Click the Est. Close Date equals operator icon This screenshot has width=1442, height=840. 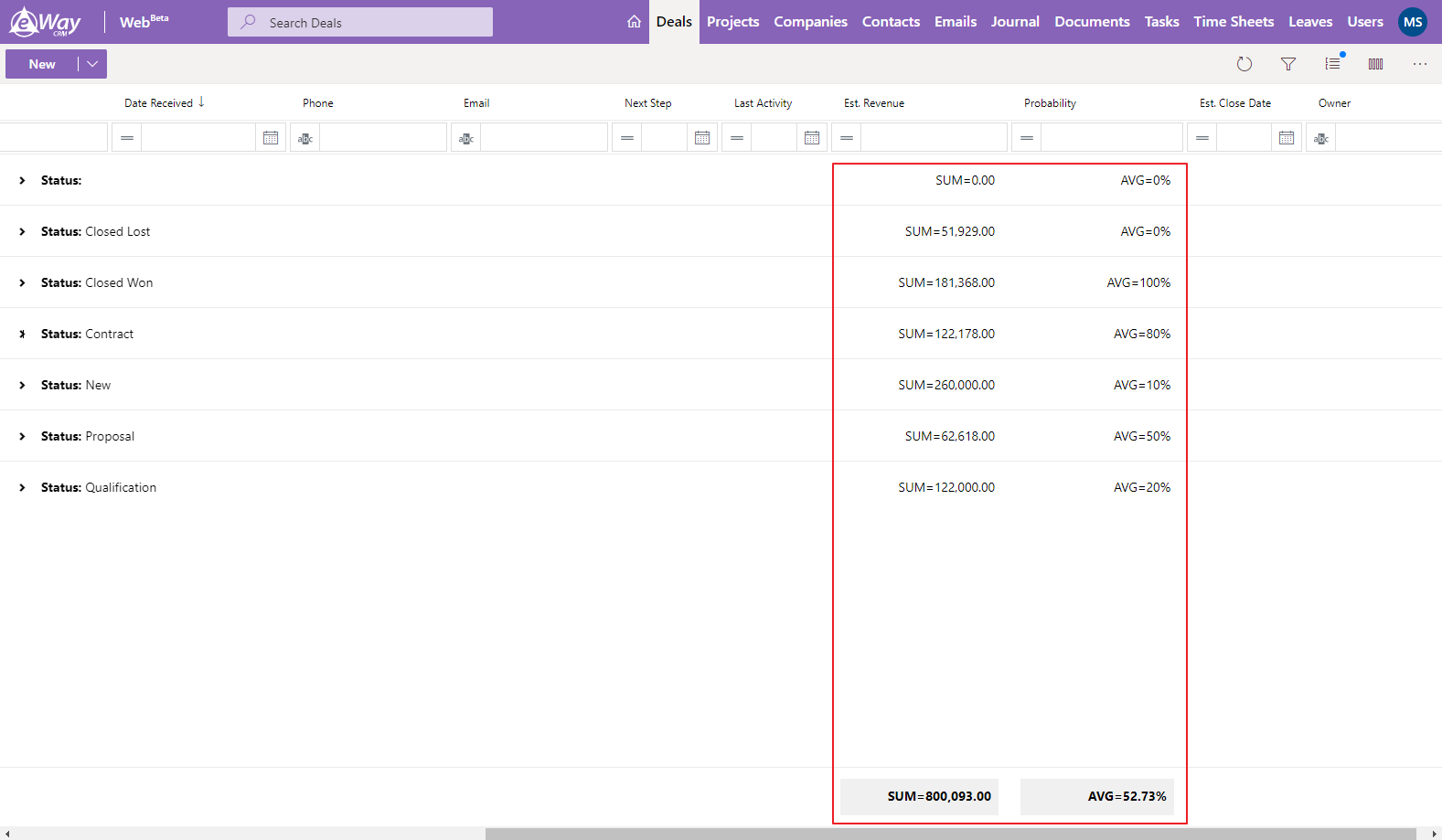click(1202, 138)
